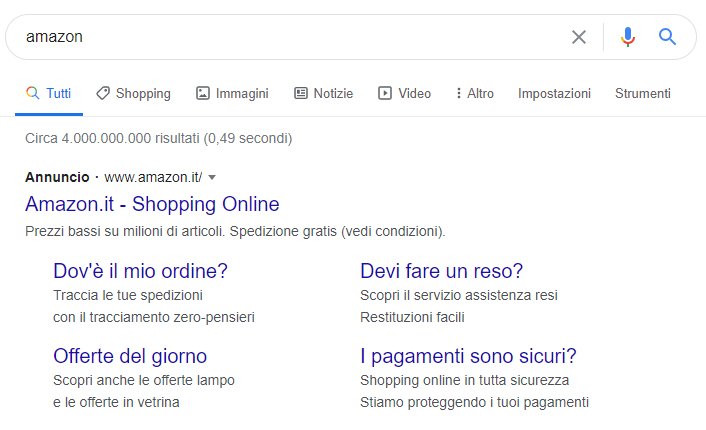Viewport: 706px width, 430px height.
Task: Open the Offerte del giorno link
Action: point(130,356)
